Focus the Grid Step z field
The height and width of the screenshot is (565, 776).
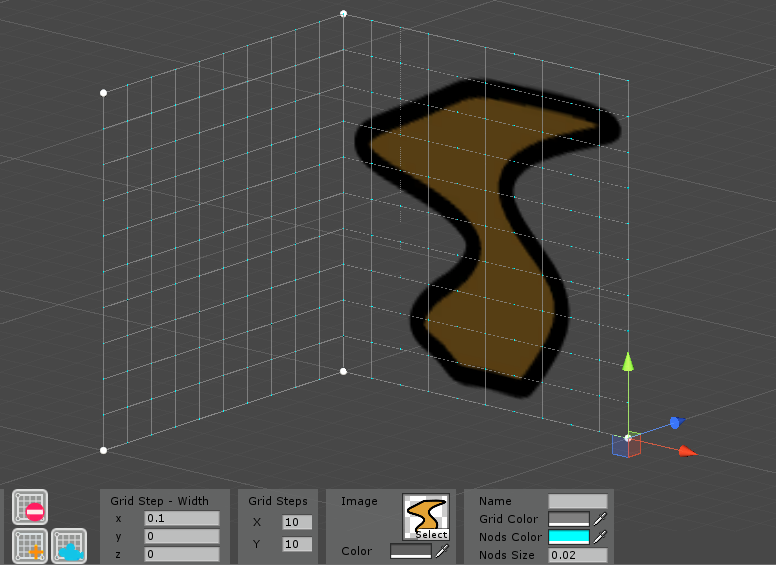(x=182, y=554)
